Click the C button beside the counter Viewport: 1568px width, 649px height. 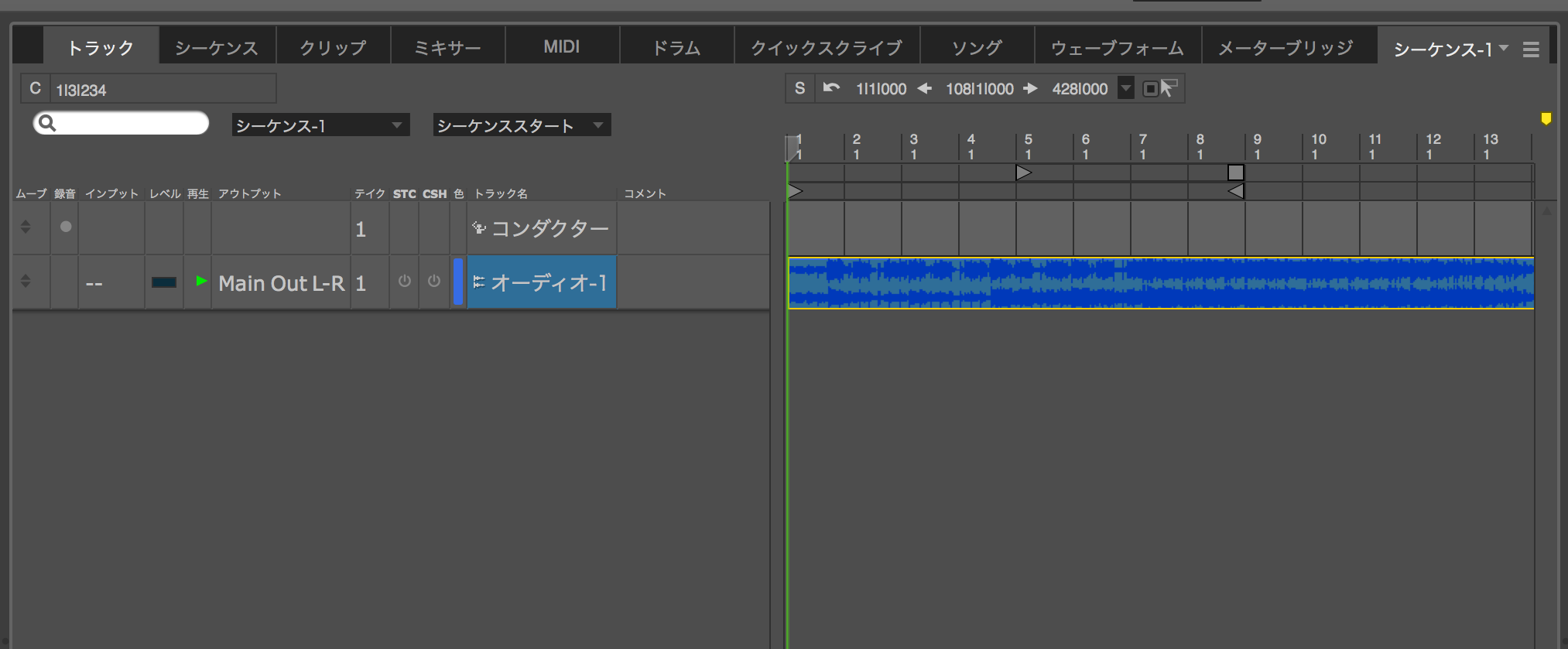coord(35,89)
